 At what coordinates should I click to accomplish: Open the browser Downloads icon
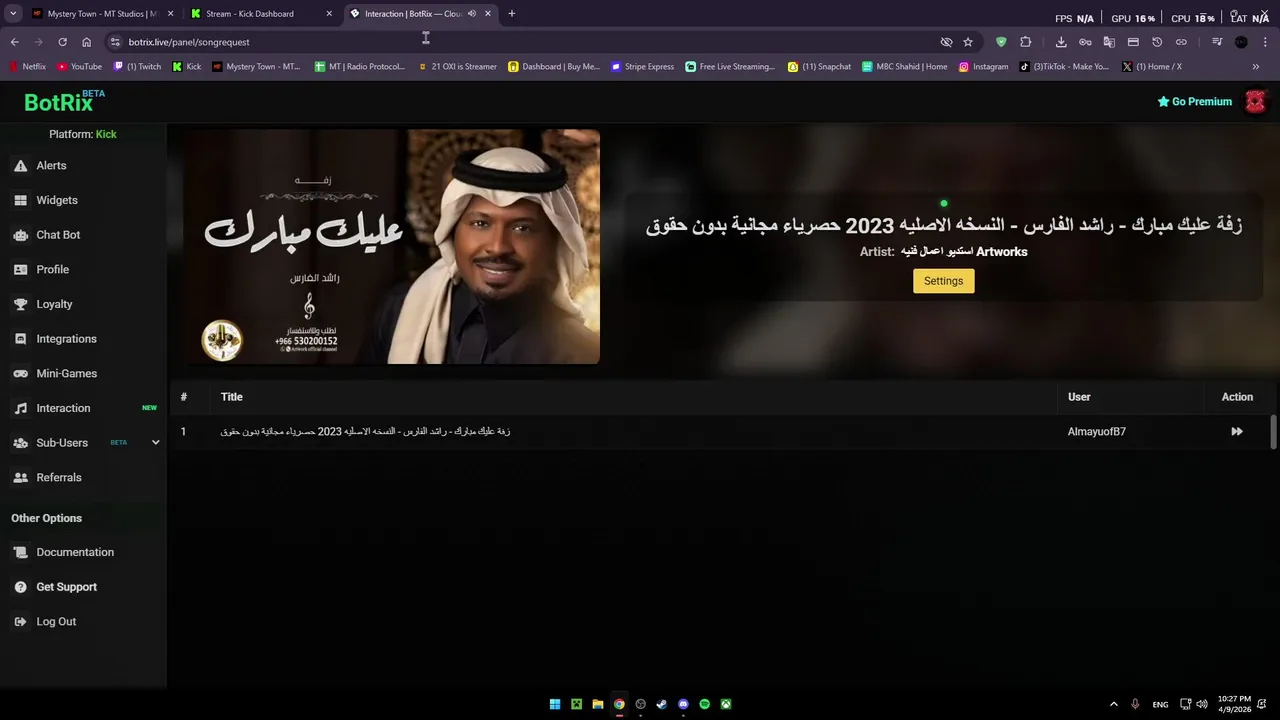pyautogui.click(x=1061, y=42)
